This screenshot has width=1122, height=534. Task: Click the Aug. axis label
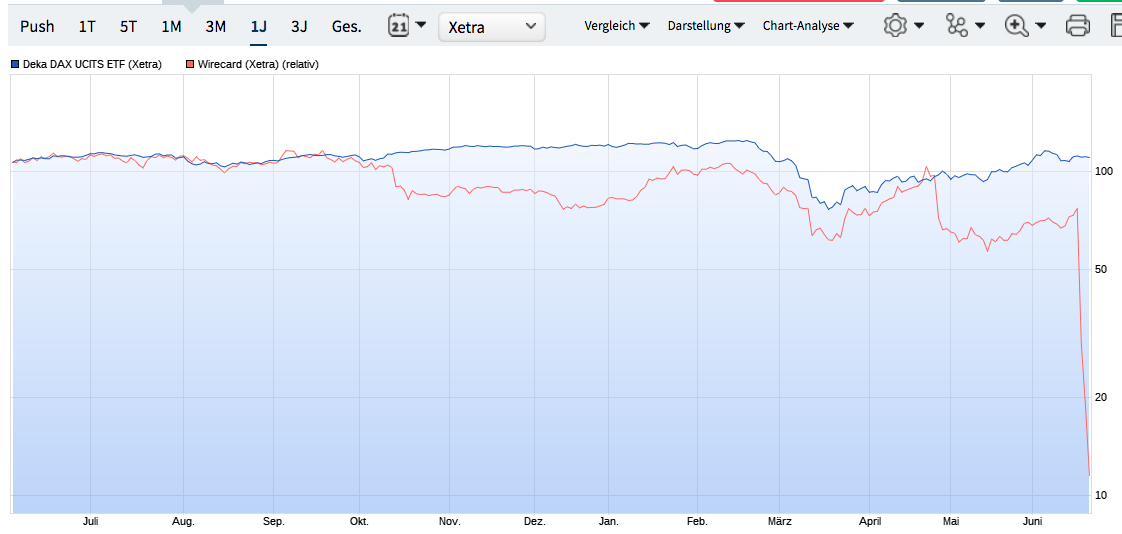[x=184, y=521]
